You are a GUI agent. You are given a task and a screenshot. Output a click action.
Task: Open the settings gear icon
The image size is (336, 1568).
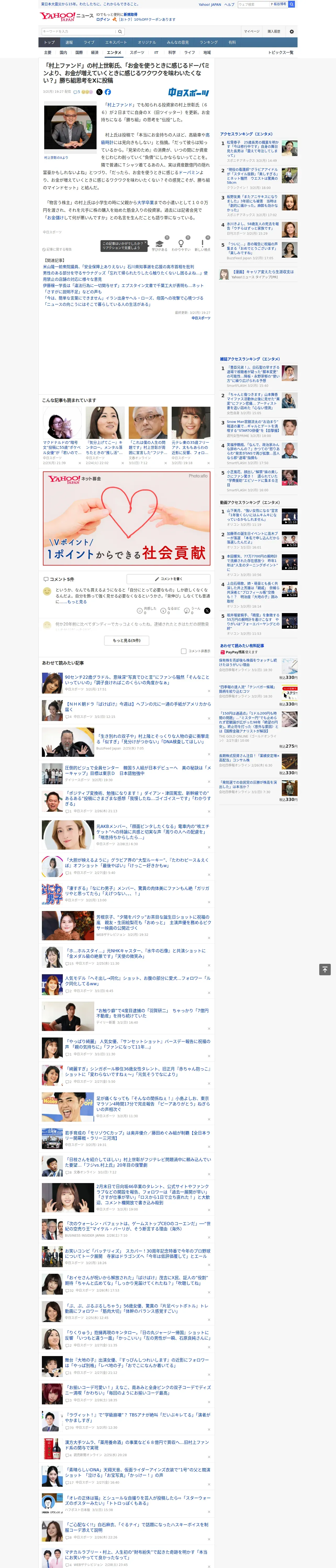tap(292, 32)
